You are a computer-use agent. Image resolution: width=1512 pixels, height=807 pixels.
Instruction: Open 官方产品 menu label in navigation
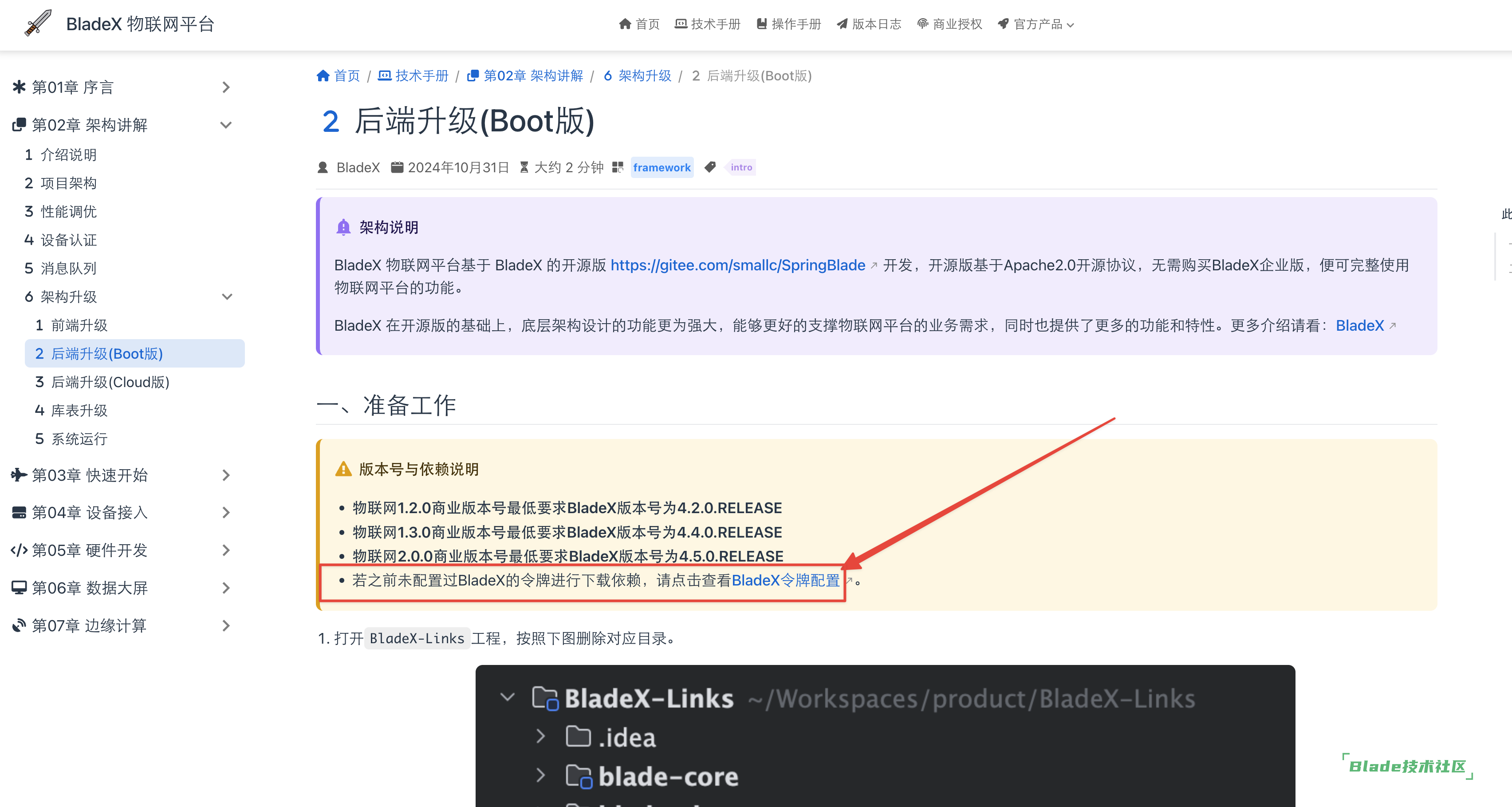[x=1038, y=24]
